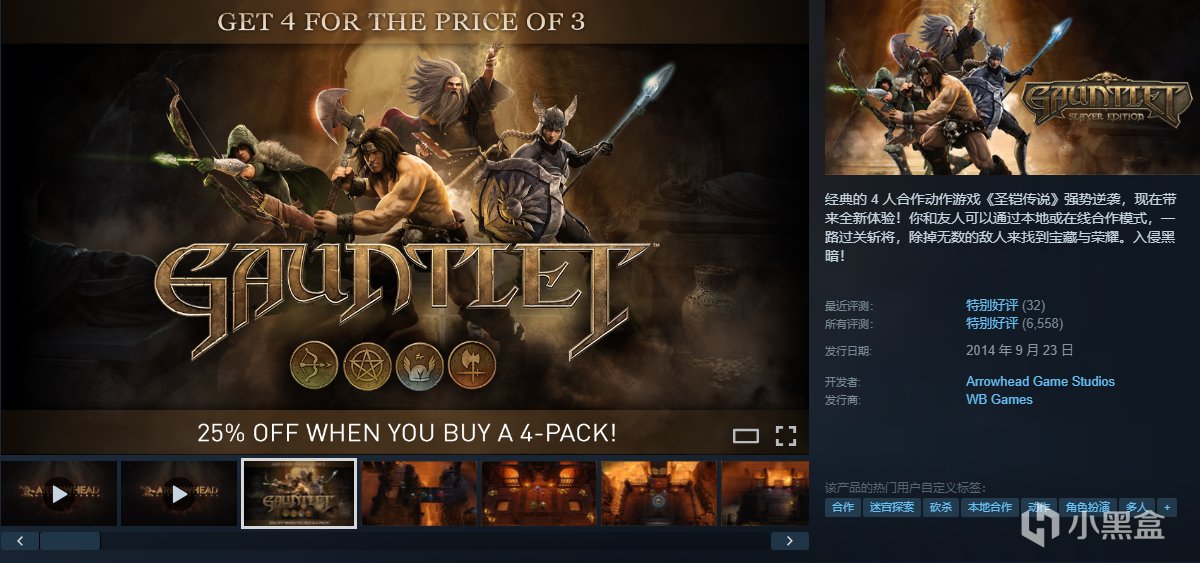The width and height of the screenshot is (1200, 563).
Task: Click the Gauntlet Slayer Edition header image
Action: (1009, 87)
